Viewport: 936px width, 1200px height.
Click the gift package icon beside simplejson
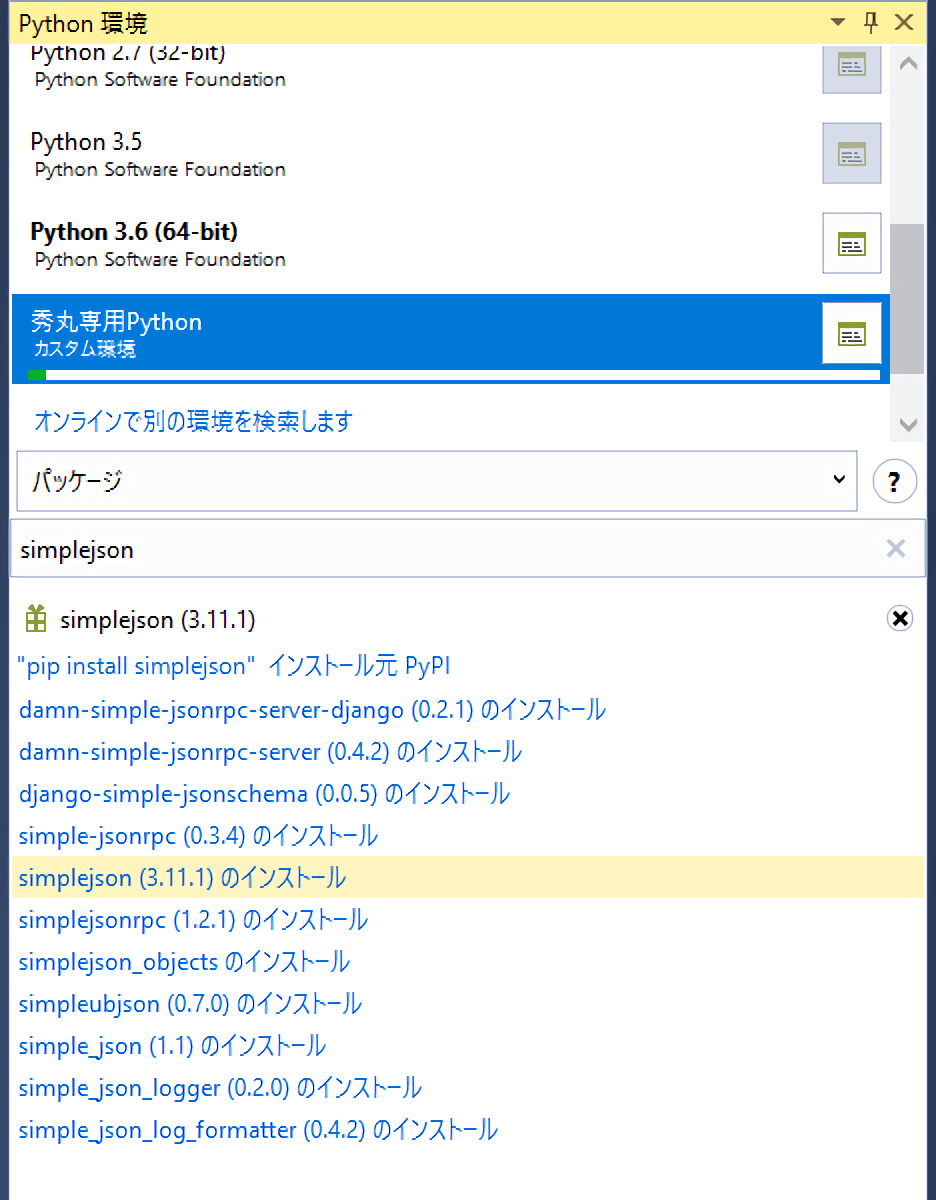click(x=36, y=620)
